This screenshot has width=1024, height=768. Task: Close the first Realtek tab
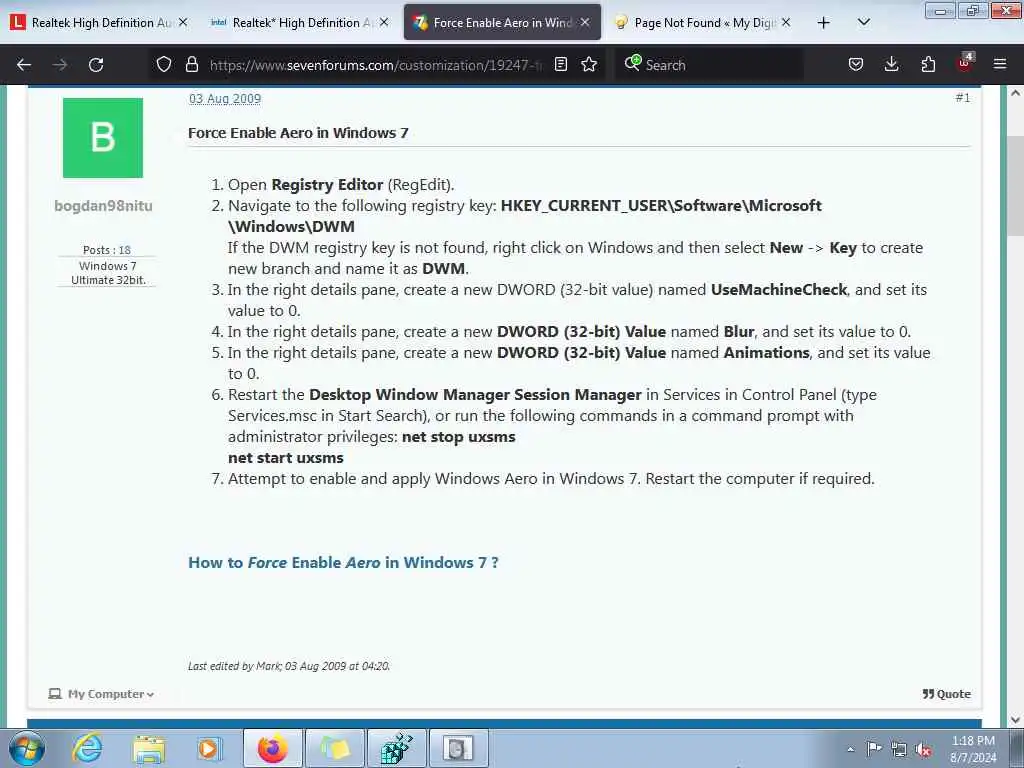183,22
